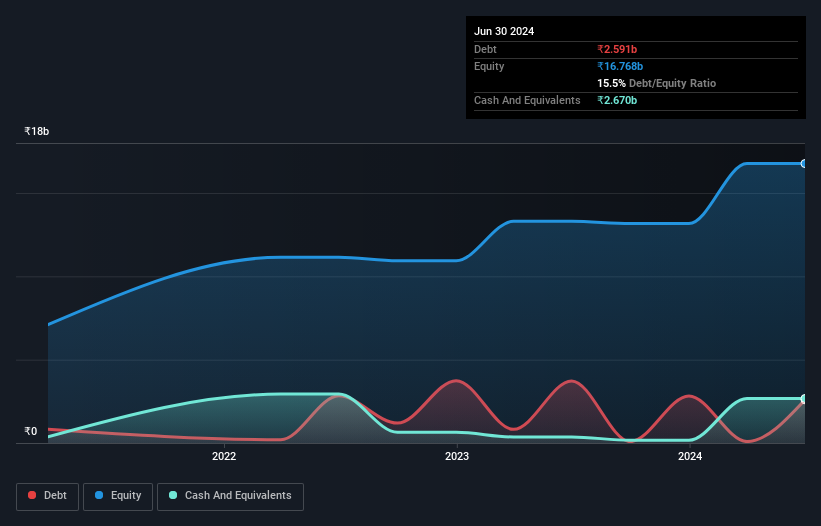
Task: Click the 2022 x-axis label
Action: point(224,456)
